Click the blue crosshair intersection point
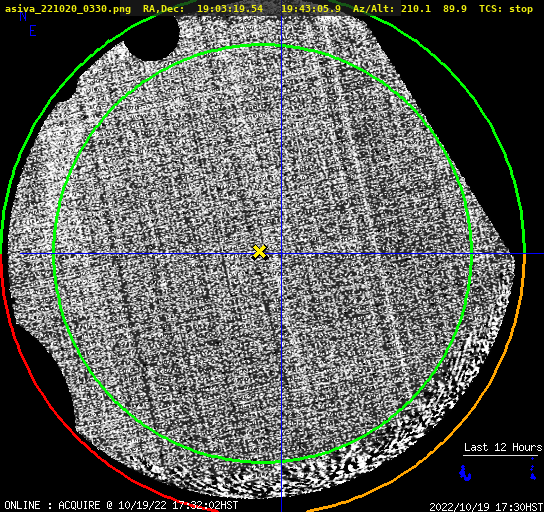 tap(281, 254)
